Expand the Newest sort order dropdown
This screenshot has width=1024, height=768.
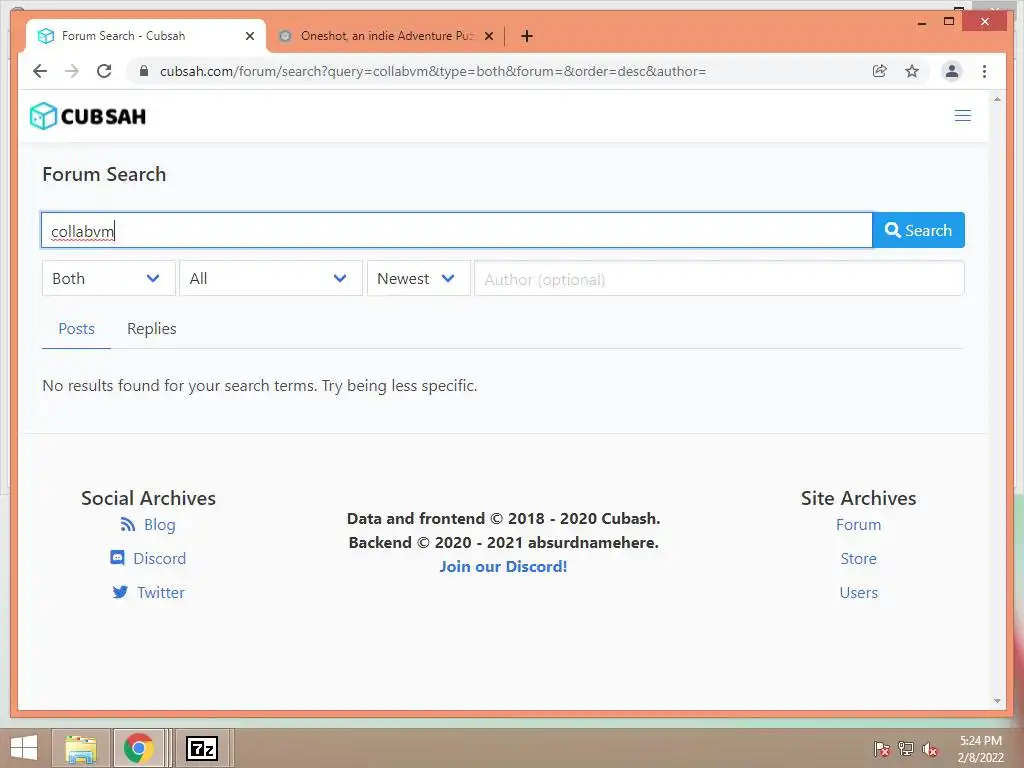coord(418,278)
